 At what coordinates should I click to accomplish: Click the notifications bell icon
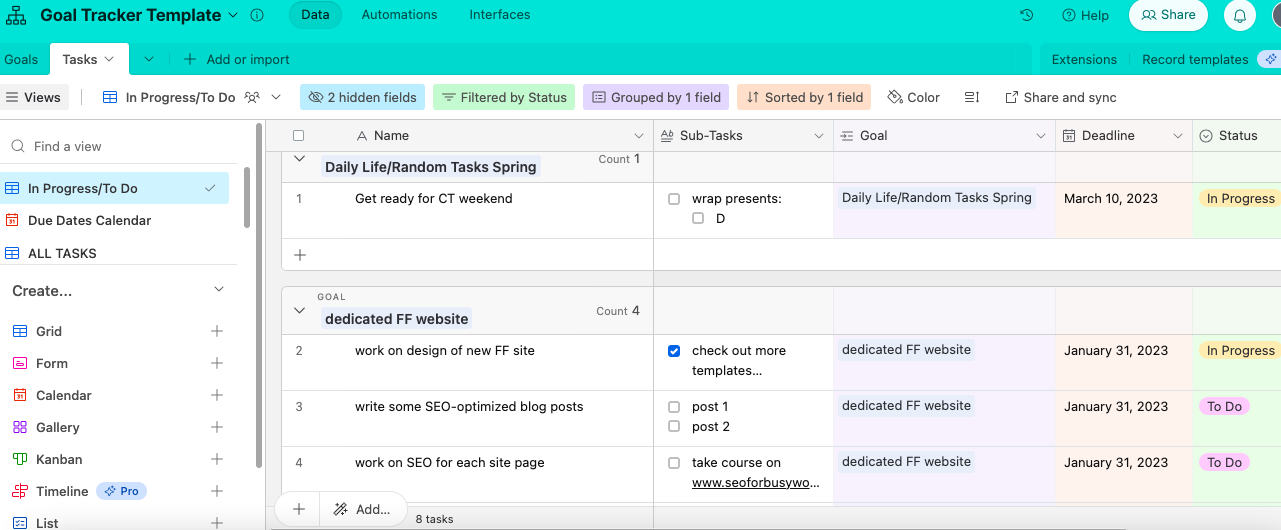pos(1240,15)
